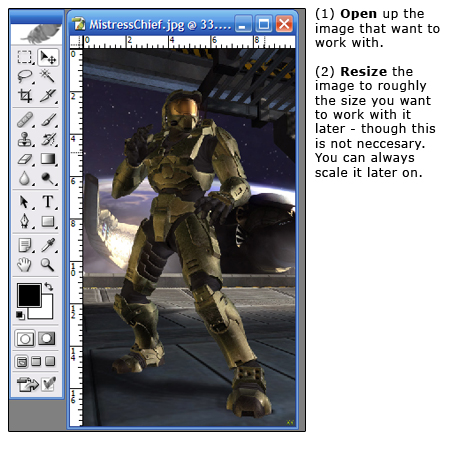Select the Clone Stamp tool
450x450 pixels.
pos(25,139)
